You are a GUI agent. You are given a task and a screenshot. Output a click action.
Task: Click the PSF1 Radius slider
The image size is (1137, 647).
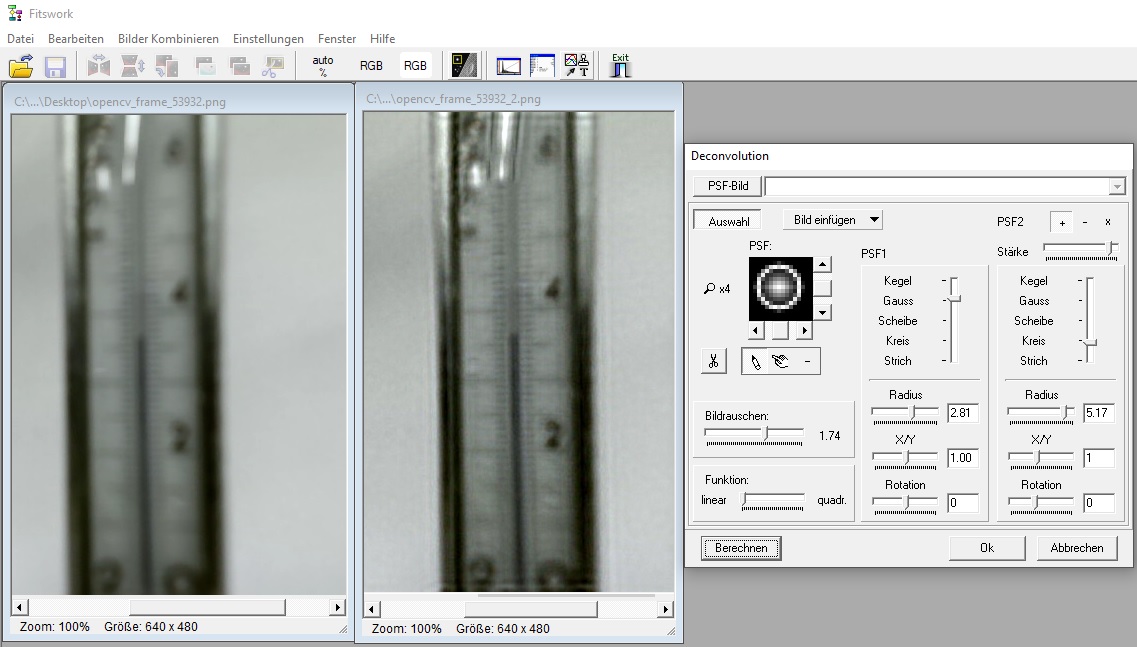(906, 413)
